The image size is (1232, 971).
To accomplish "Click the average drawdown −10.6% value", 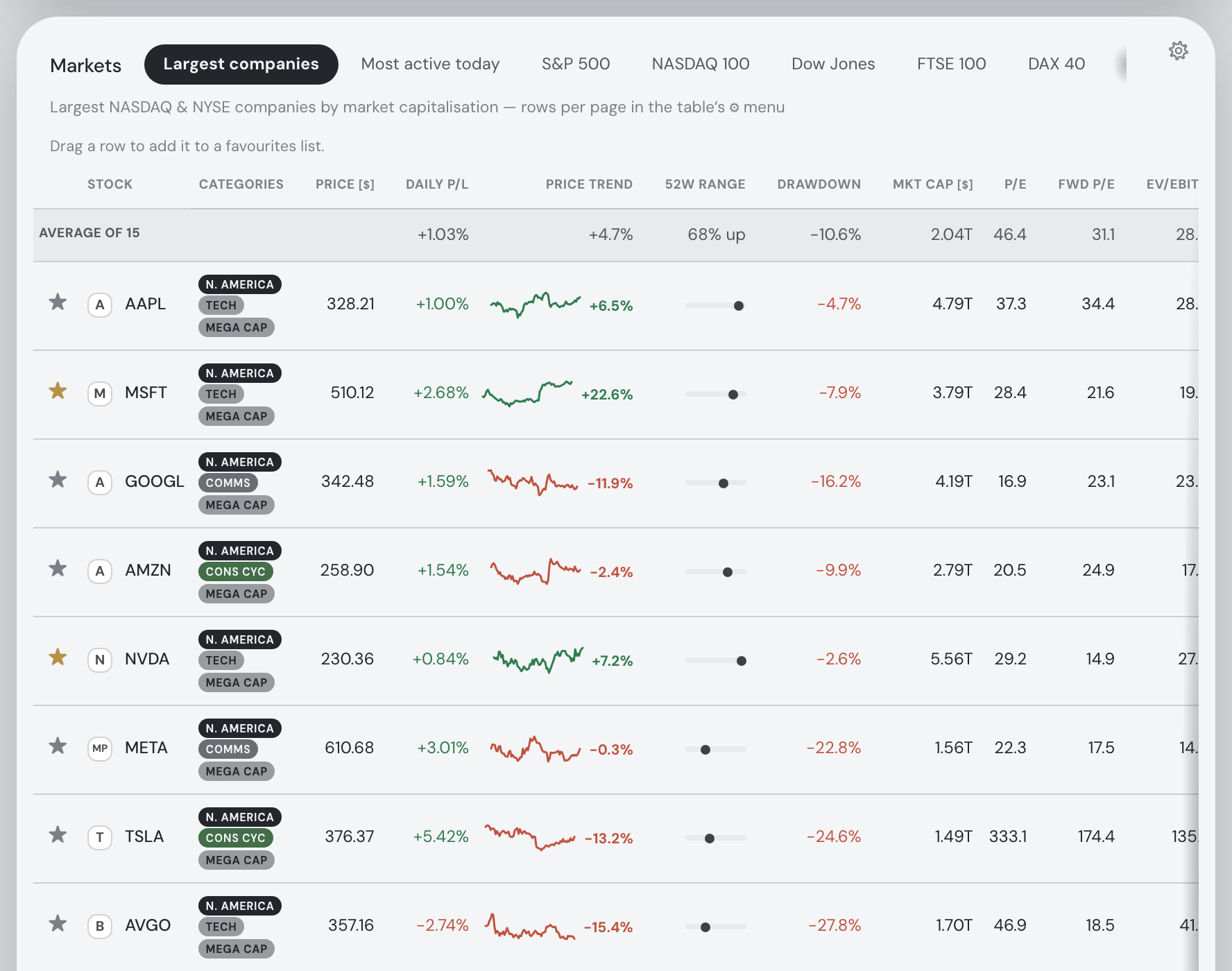I will pos(835,234).
